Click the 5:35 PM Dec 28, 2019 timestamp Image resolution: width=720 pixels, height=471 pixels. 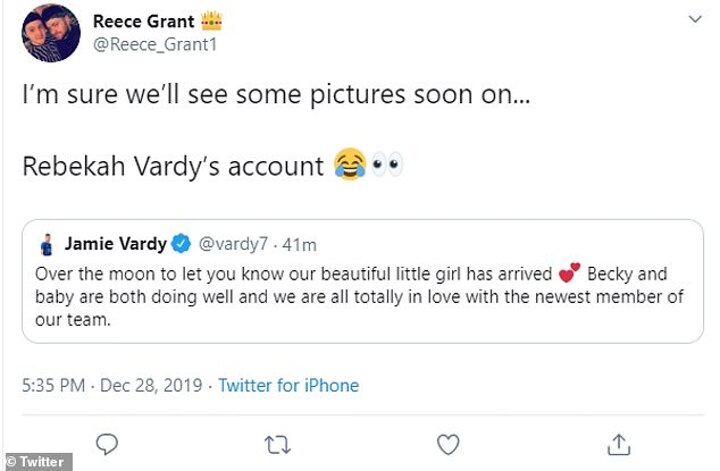pyautogui.click(x=113, y=385)
